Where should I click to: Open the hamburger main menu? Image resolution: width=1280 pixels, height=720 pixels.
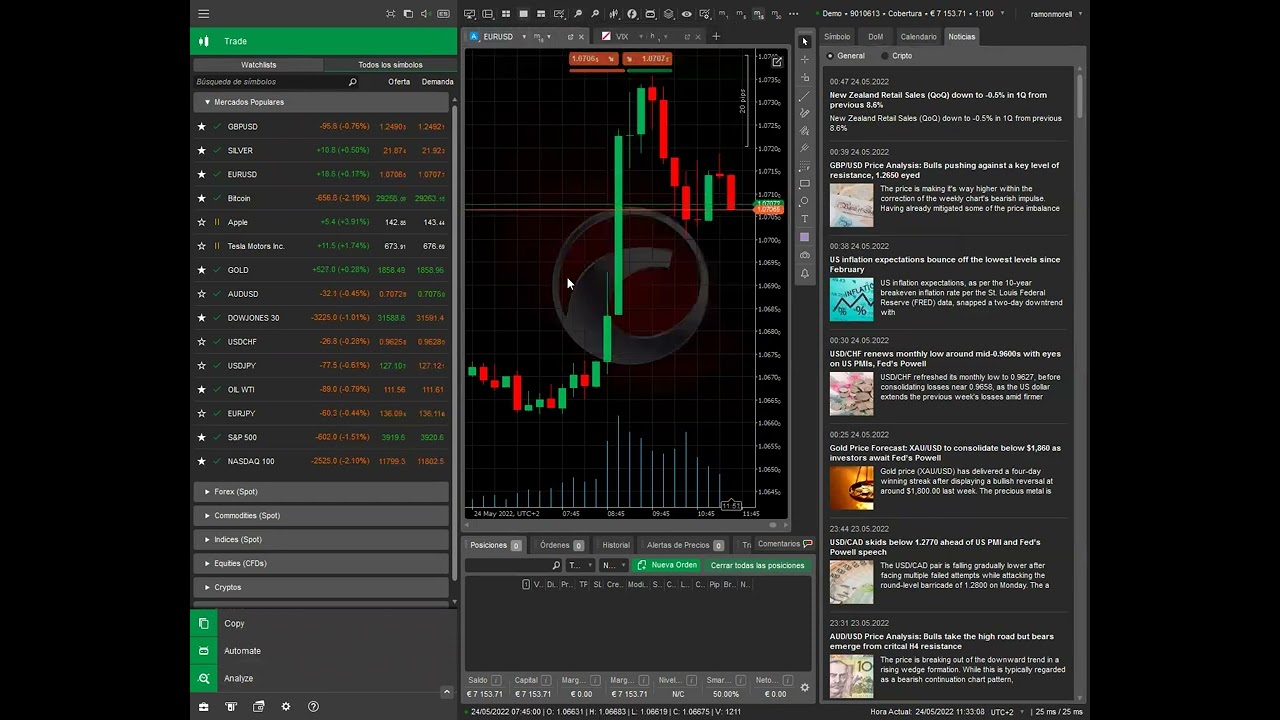[x=204, y=14]
